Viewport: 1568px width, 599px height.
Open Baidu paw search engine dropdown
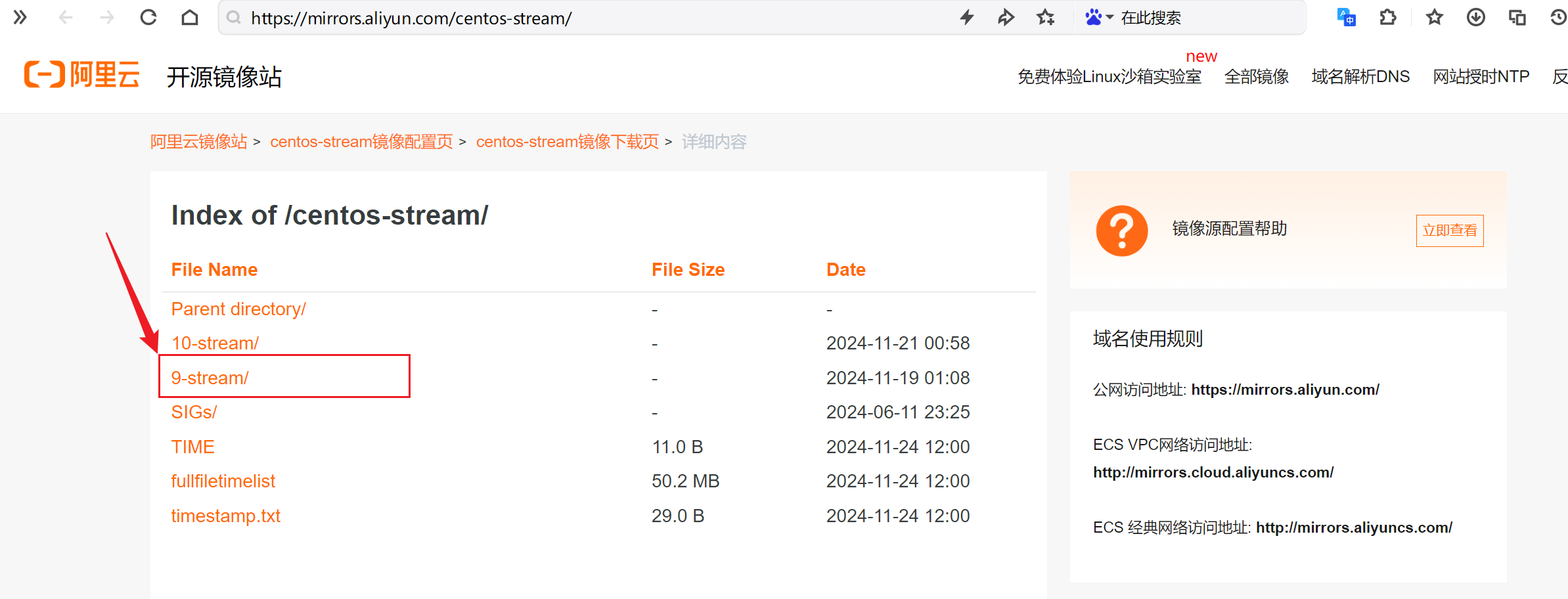1099,18
